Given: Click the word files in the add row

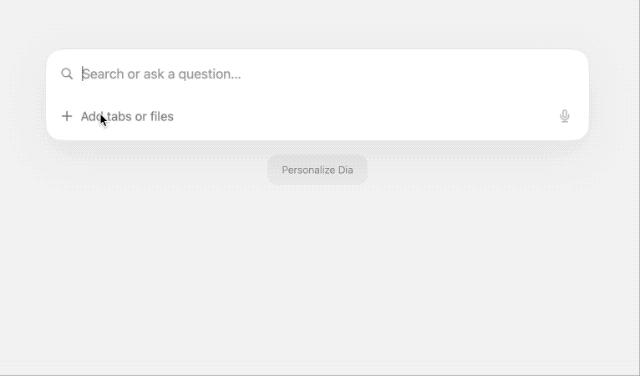Looking at the screenshot, I should coord(162,116).
